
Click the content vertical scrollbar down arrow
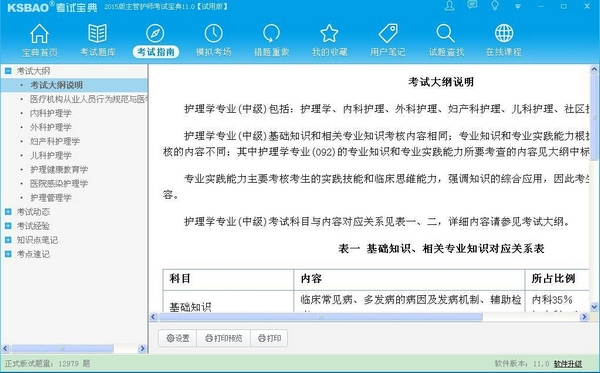coord(594,306)
